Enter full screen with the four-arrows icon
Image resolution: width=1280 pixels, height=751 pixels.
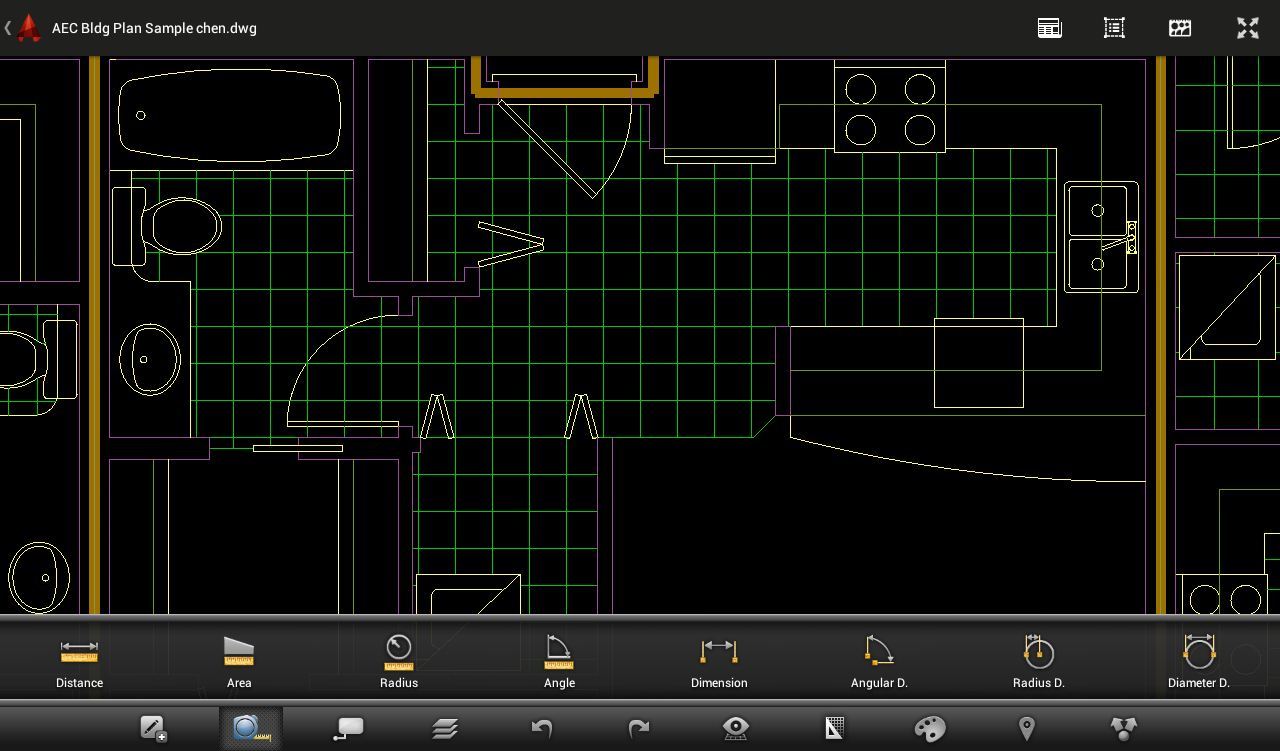pos(1247,28)
